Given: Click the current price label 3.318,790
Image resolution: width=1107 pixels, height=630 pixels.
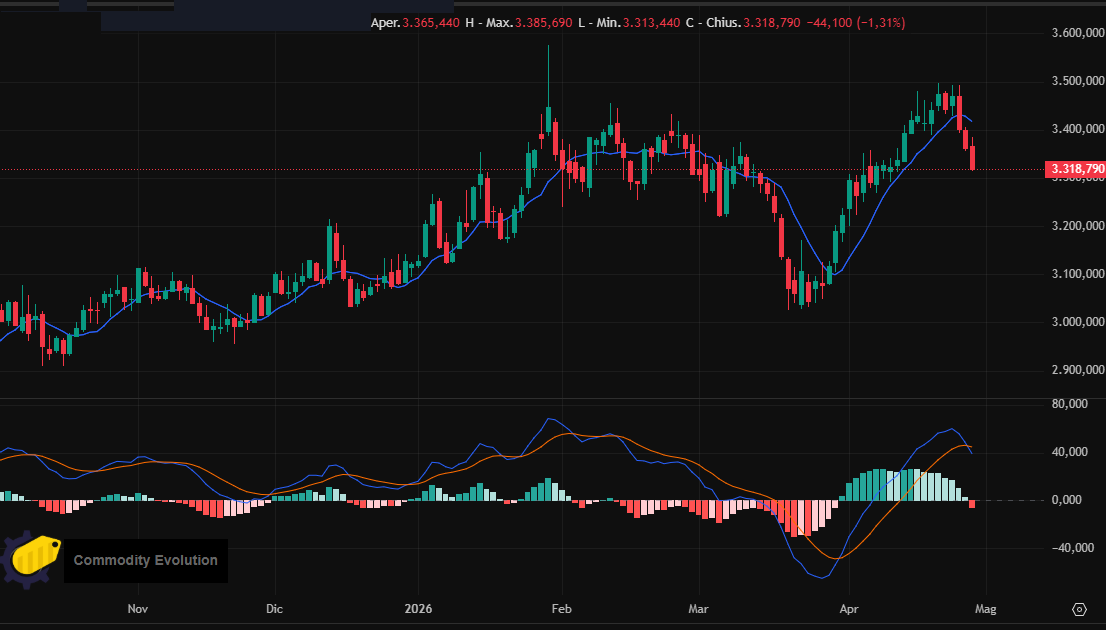Looking at the screenshot, I should 1075,169.
